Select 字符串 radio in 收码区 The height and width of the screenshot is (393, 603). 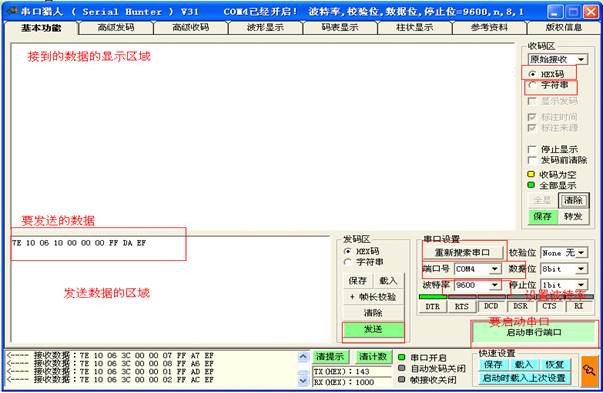coord(532,85)
